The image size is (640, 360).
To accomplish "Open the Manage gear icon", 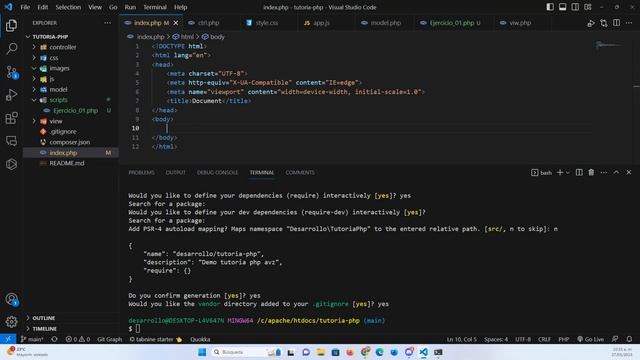I will pyautogui.click(x=11, y=322).
